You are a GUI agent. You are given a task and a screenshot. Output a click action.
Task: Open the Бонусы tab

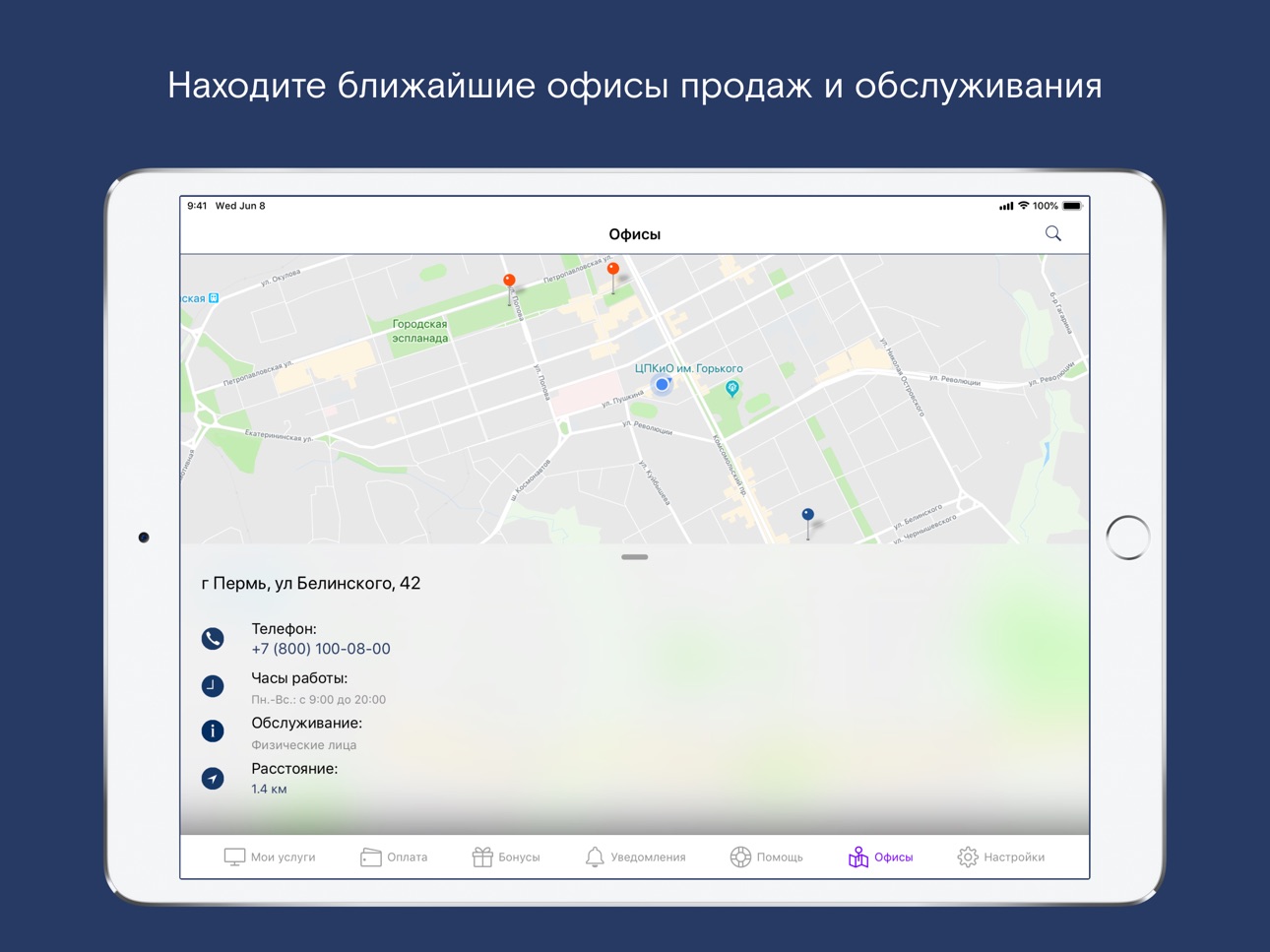(x=506, y=857)
